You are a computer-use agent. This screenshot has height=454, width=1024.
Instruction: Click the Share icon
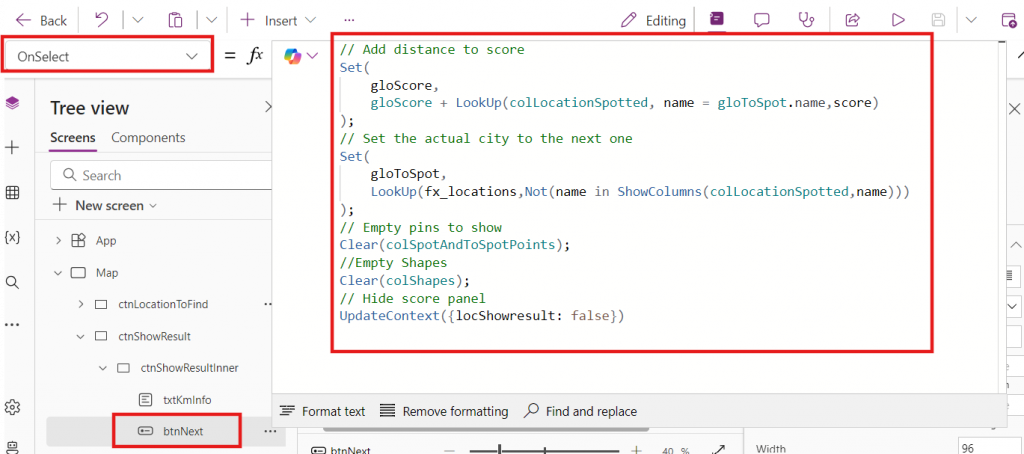pyautogui.click(x=852, y=20)
